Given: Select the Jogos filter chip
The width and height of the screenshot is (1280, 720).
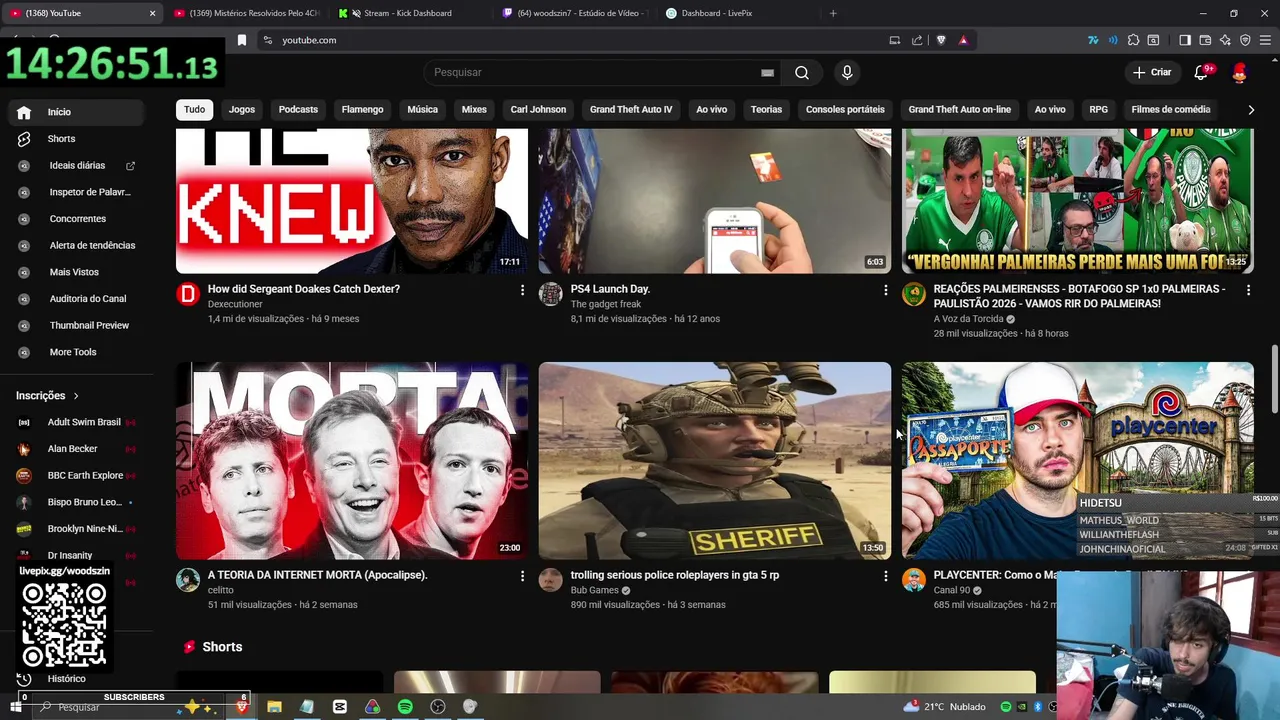Looking at the screenshot, I should click(x=242, y=110).
